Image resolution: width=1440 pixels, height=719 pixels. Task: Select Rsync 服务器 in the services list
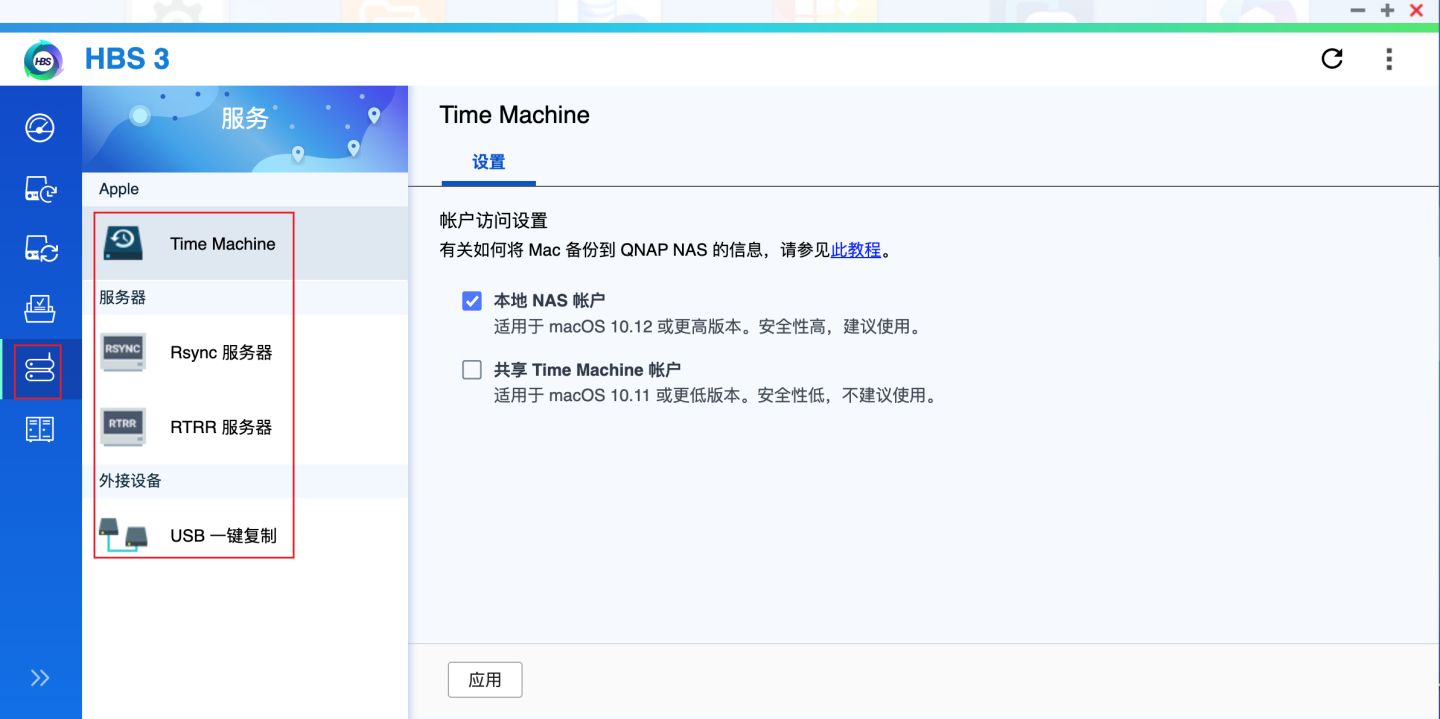(x=221, y=351)
